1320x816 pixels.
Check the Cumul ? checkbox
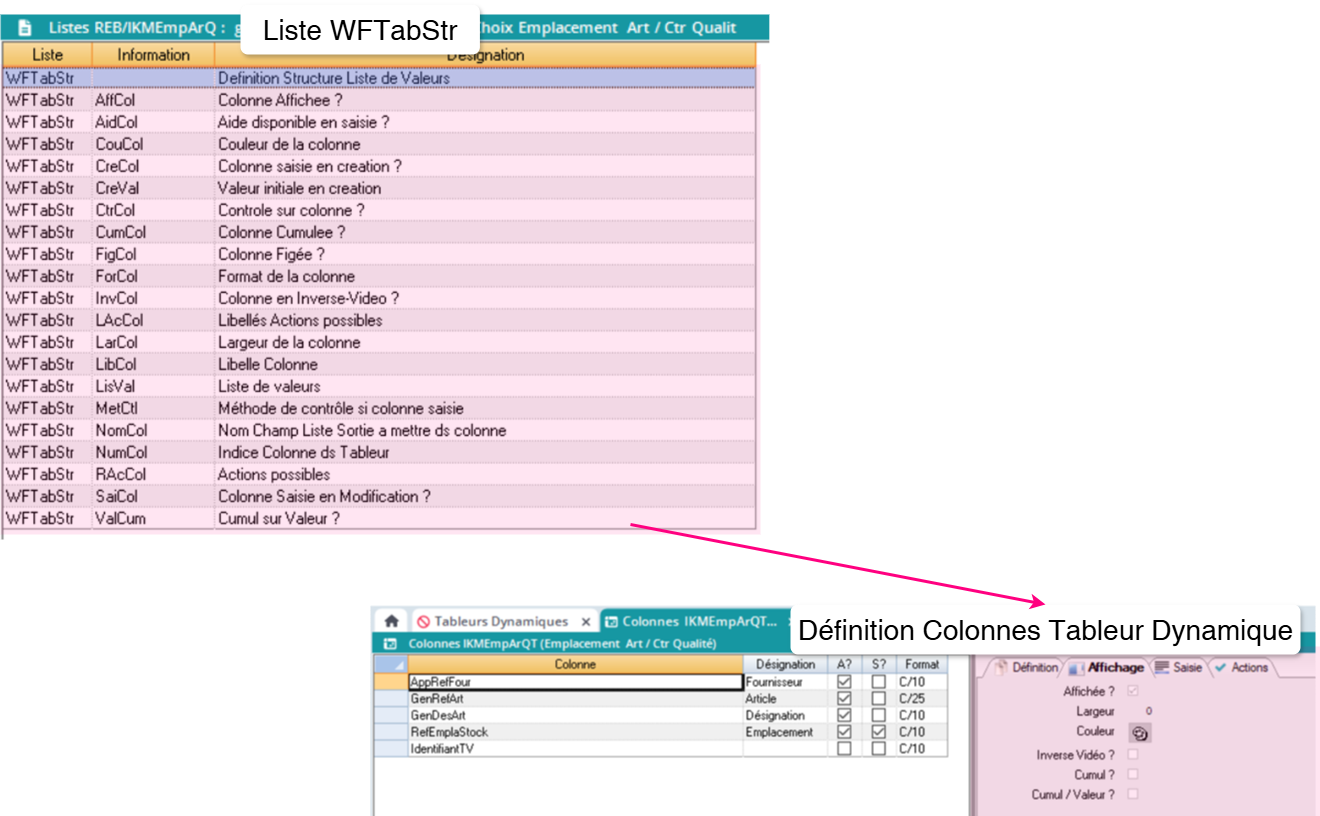pyautogui.click(x=1134, y=774)
